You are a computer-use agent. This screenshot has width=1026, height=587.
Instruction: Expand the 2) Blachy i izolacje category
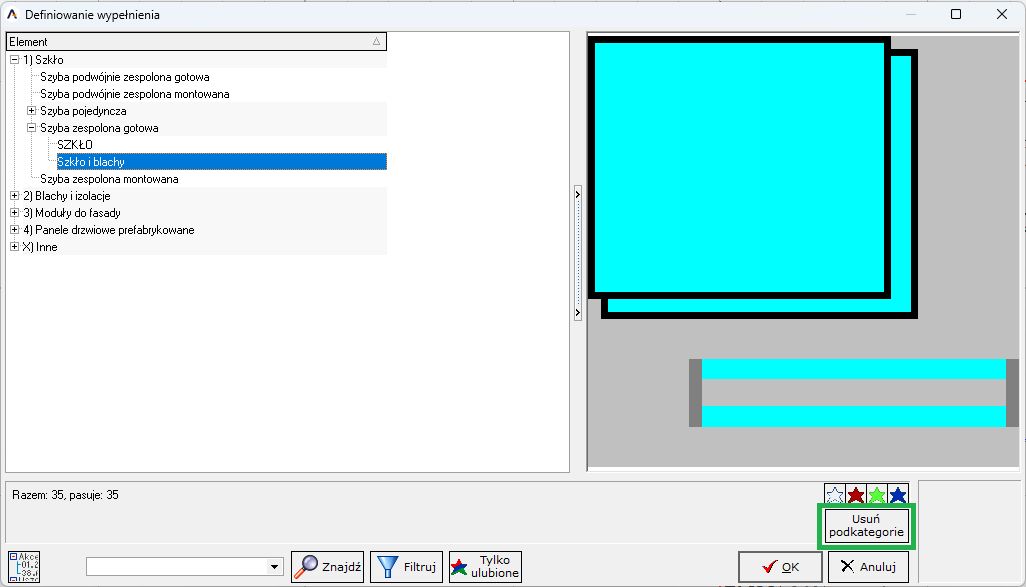14,196
